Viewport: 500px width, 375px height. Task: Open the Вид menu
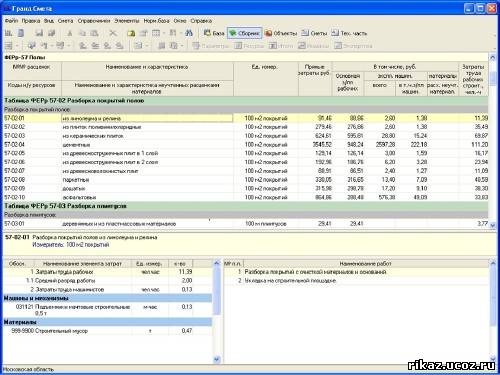[49, 21]
